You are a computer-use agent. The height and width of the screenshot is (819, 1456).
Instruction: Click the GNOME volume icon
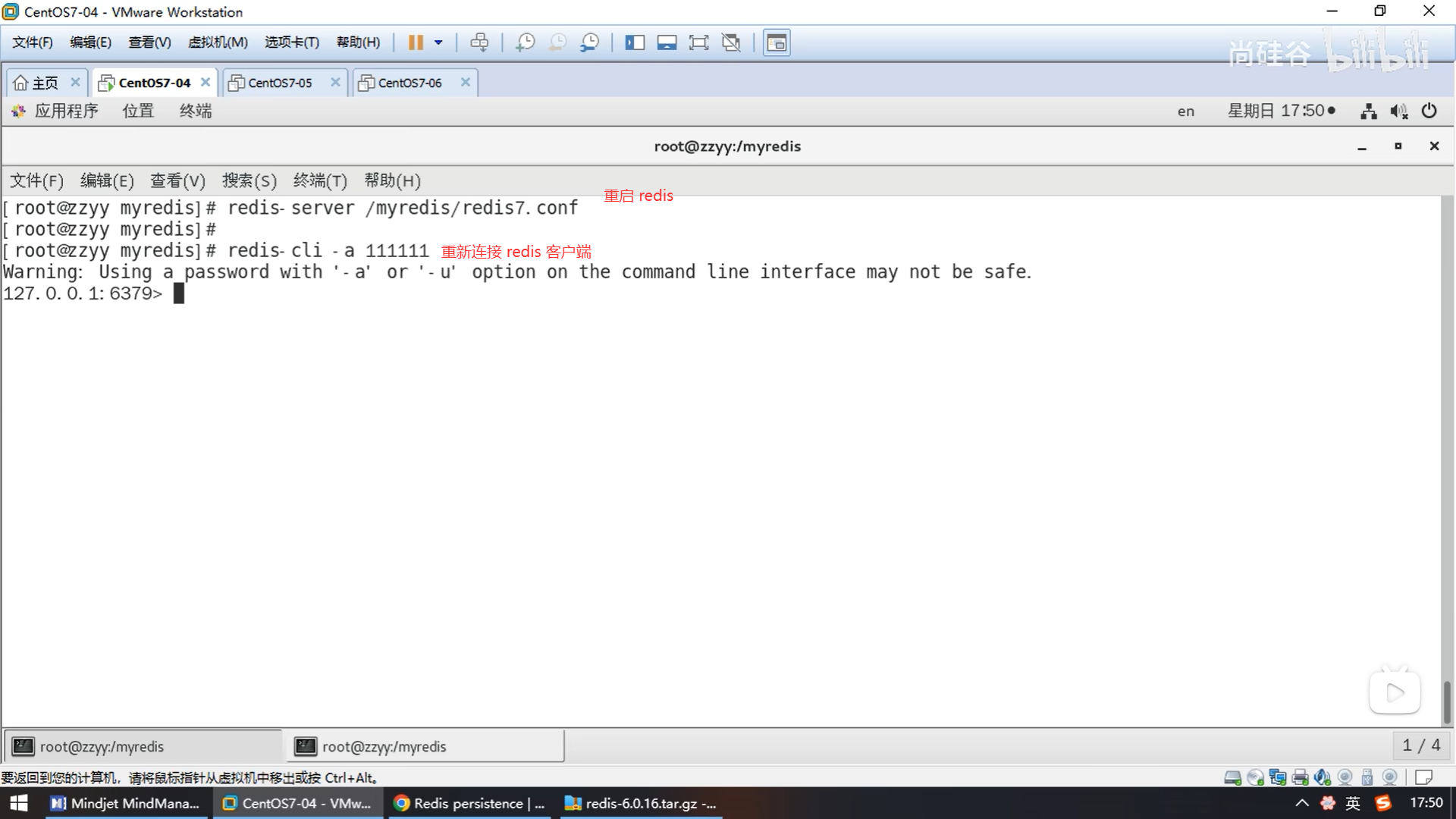point(1398,111)
